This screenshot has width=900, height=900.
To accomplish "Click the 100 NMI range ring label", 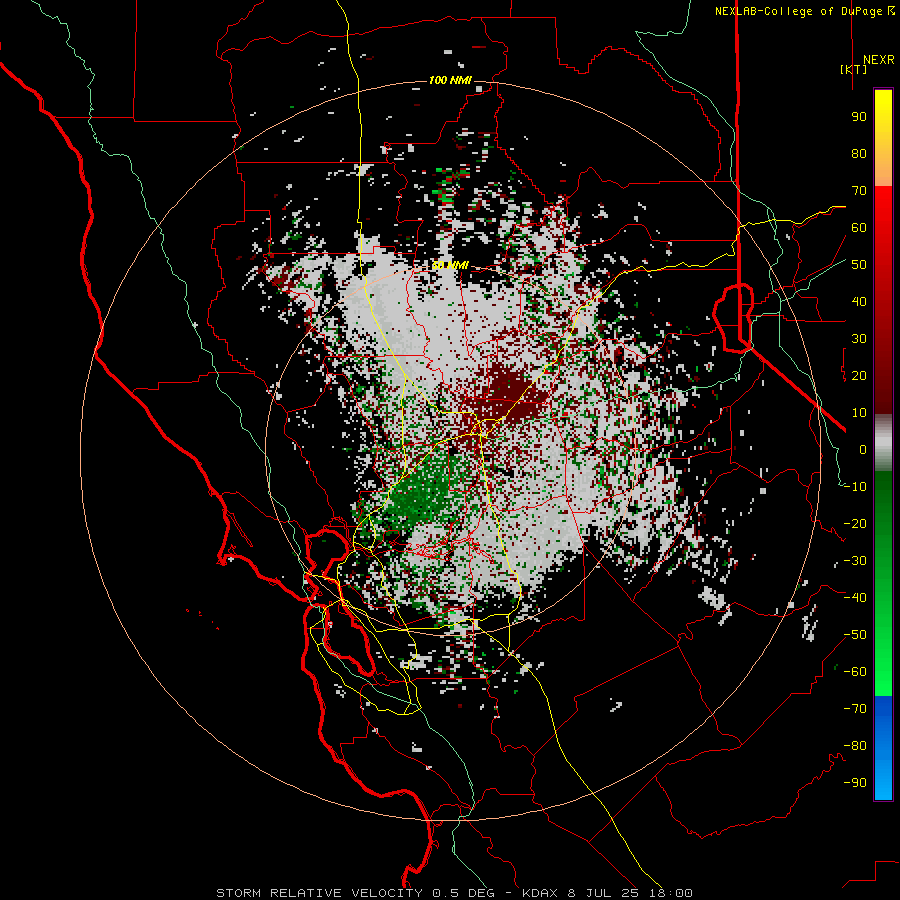I will point(450,80).
